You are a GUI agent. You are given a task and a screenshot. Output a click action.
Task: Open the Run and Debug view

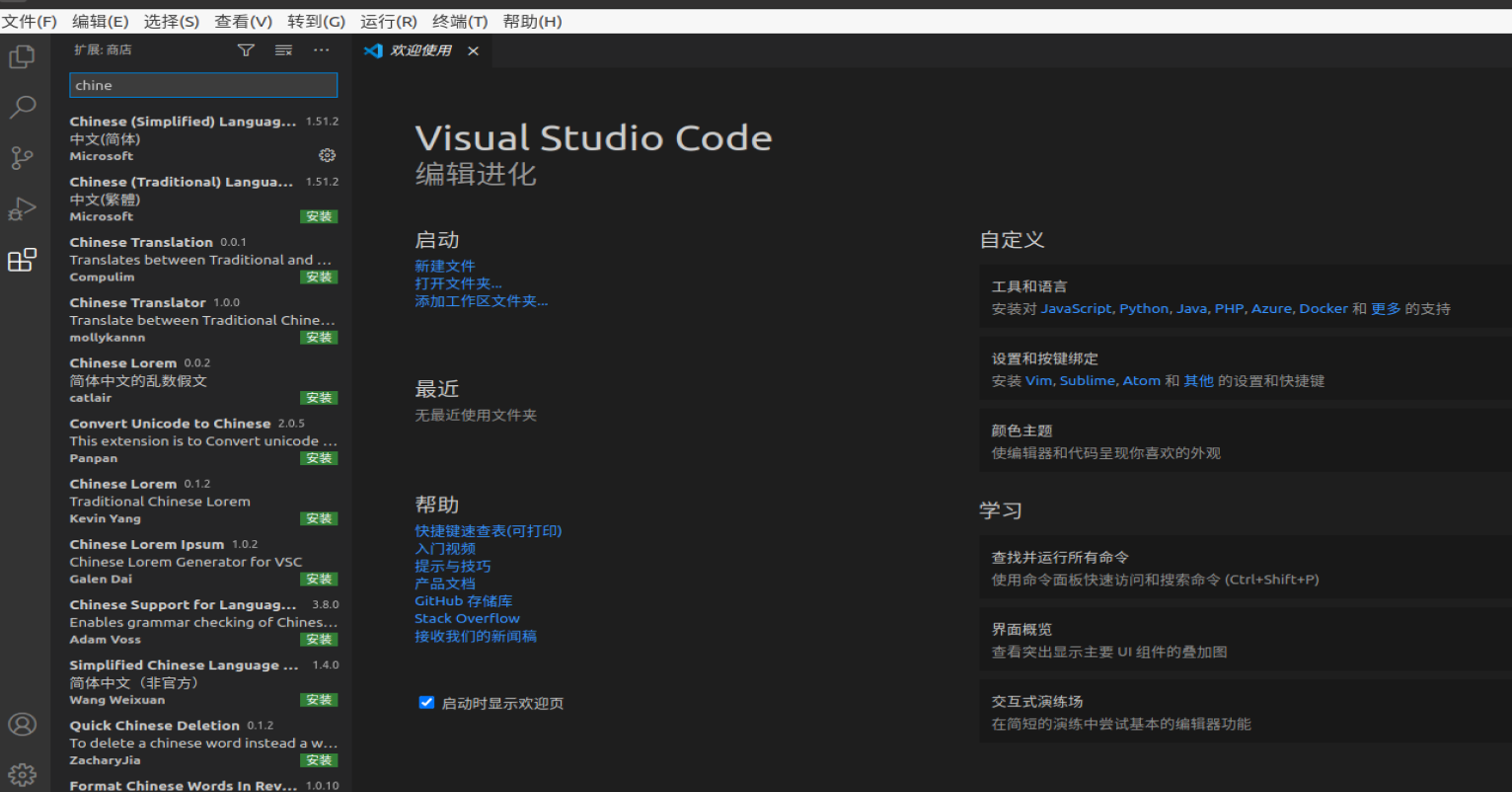(22, 208)
